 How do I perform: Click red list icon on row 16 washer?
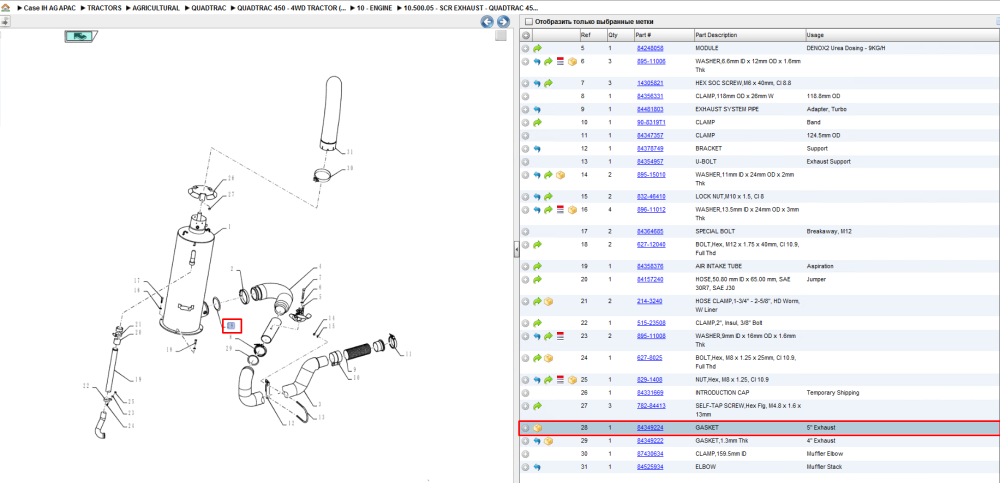coord(561,209)
